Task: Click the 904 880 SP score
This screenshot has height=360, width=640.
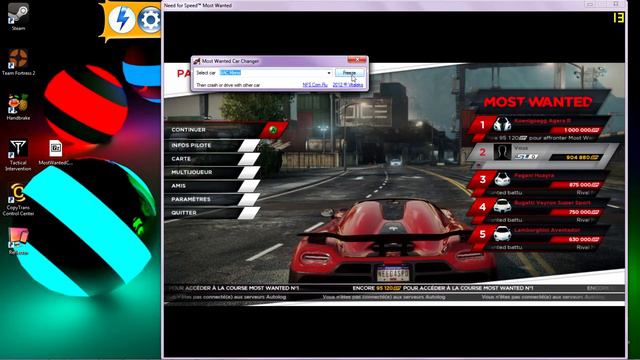Action: pos(582,157)
